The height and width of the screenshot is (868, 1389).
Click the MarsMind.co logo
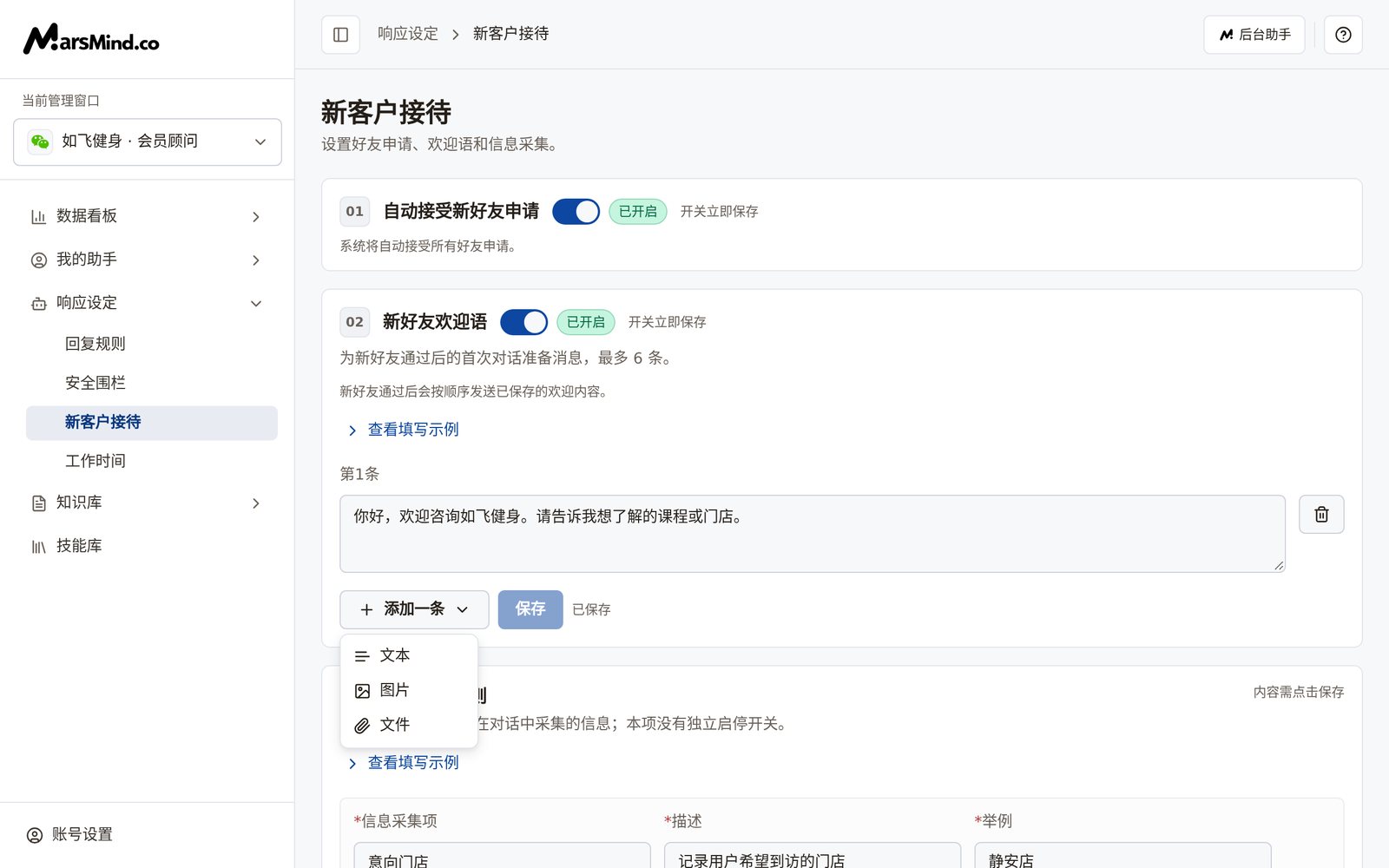pyautogui.click(x=91, y=39)
